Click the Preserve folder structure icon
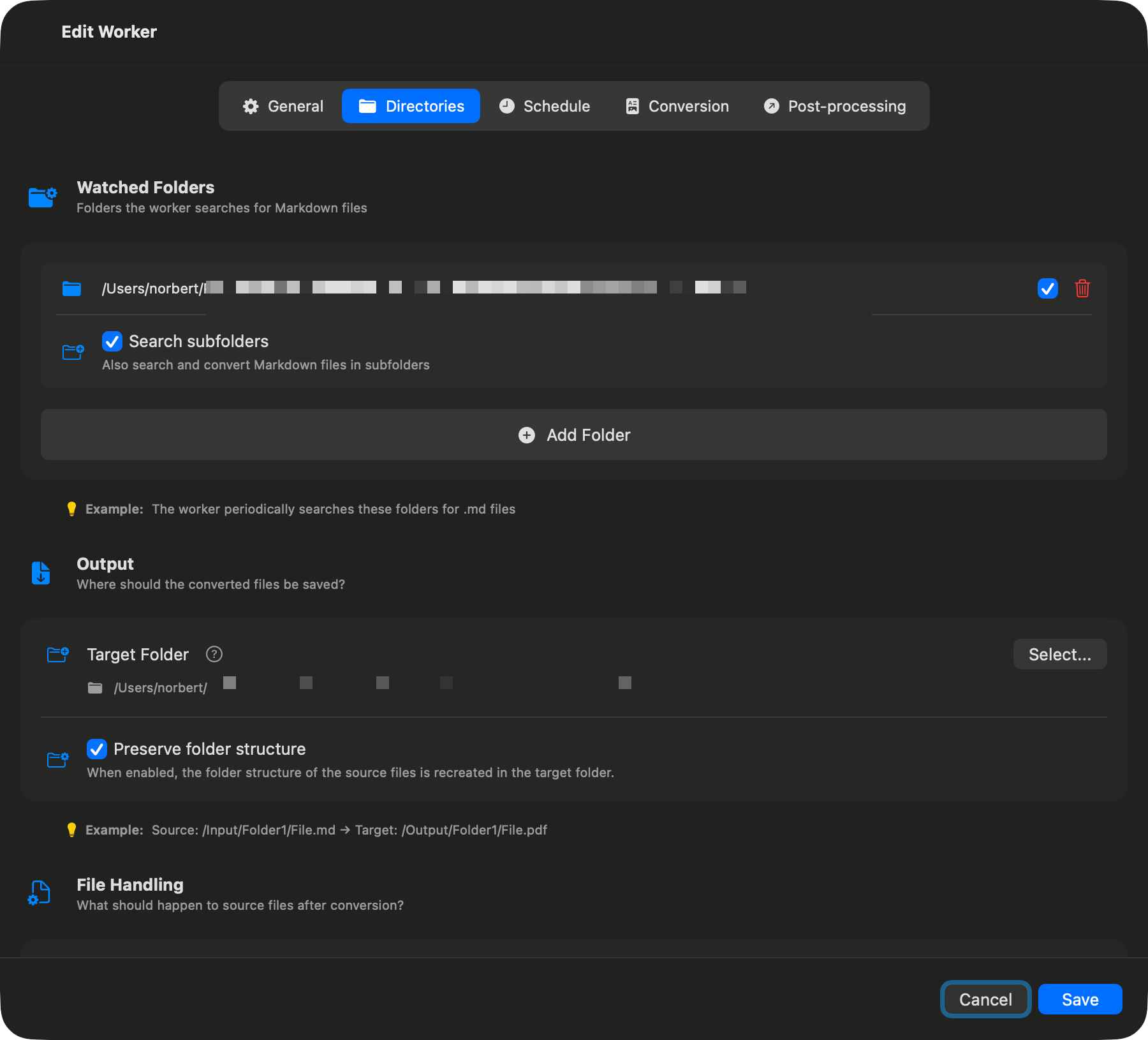 (x=58, y=759)
